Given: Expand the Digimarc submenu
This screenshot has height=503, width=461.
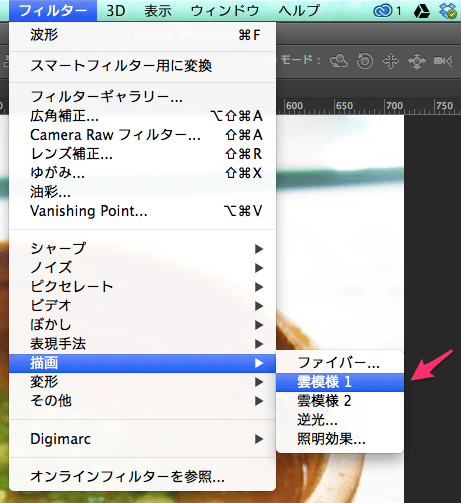Looking at the screenshot, I should point(142,439).
